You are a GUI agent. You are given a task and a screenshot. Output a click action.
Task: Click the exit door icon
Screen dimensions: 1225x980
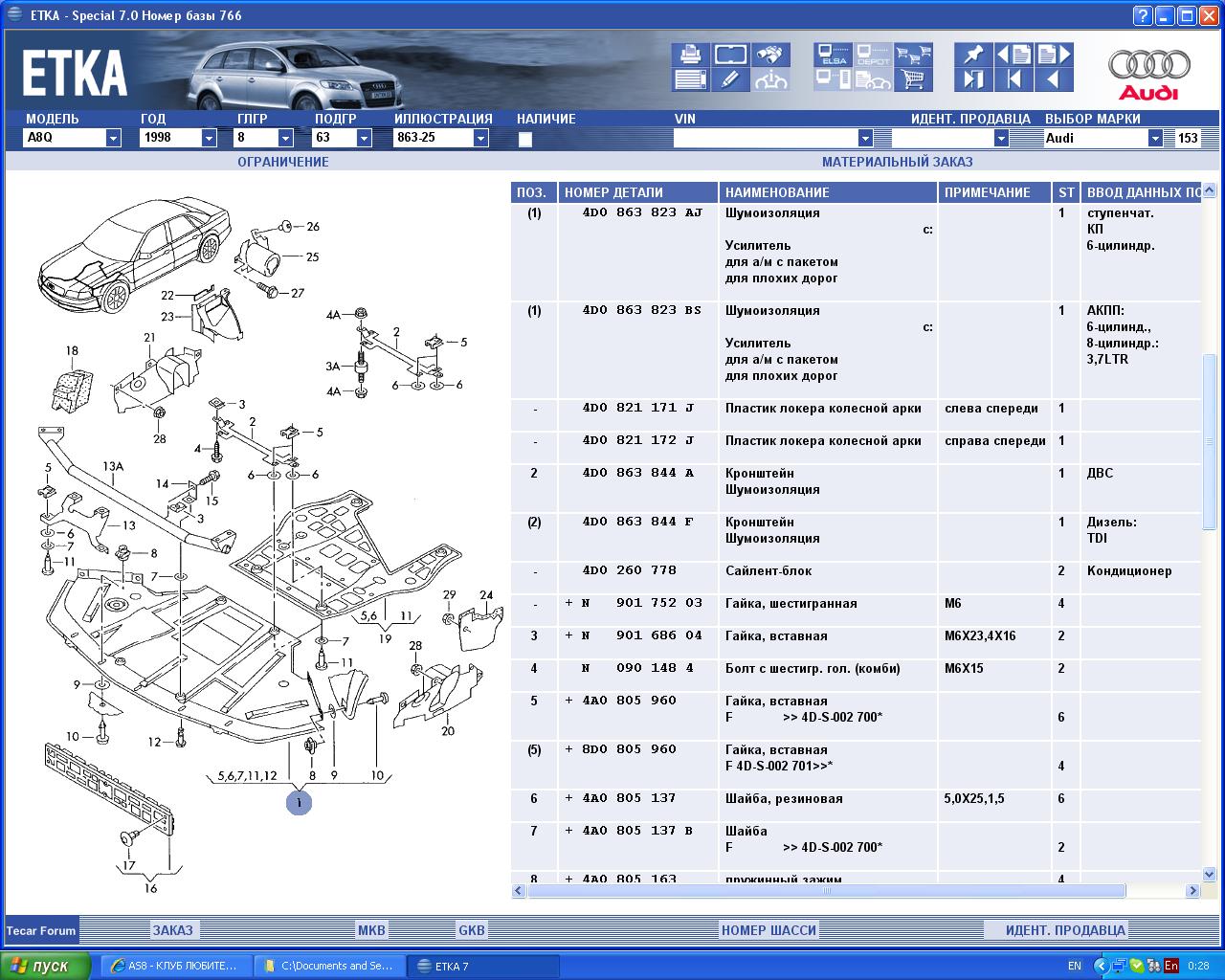pos(973,79)
